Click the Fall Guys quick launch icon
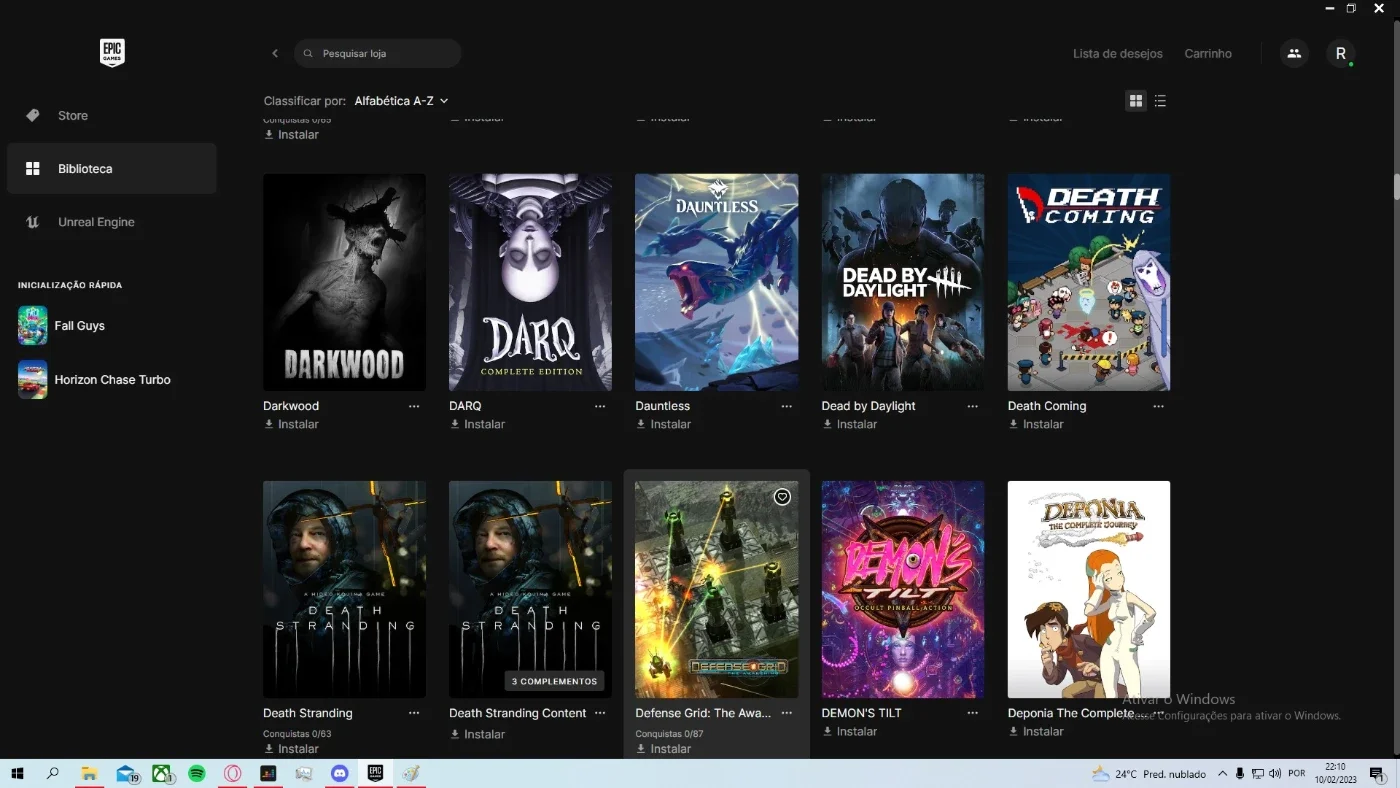Screen dimensions: 1400x788 click(x=33, y=326)
